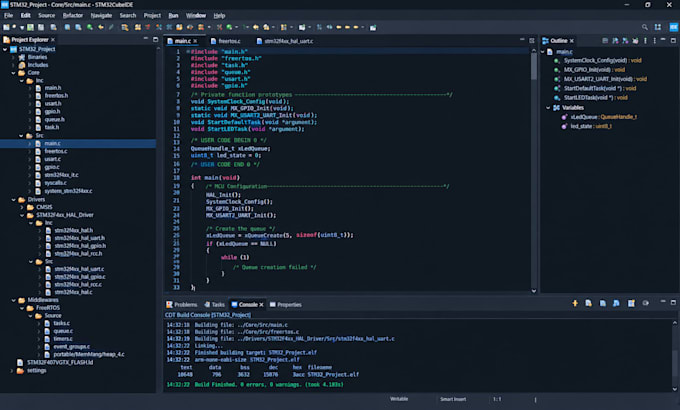
Task: Expand the Includes node
Action: pyautogui.click(x=13, y=65)
